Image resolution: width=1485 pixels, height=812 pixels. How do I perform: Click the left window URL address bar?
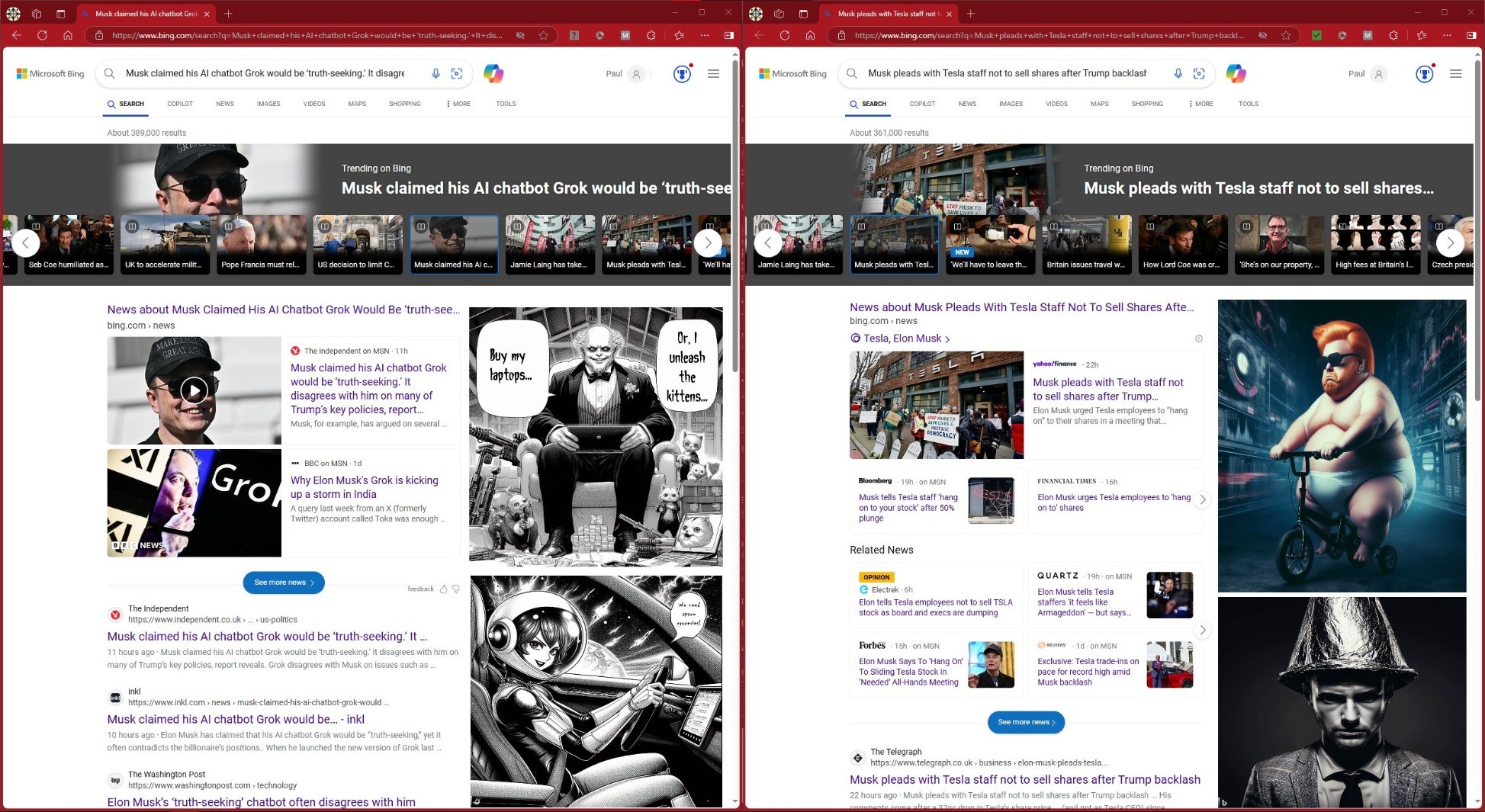(307, 35)
